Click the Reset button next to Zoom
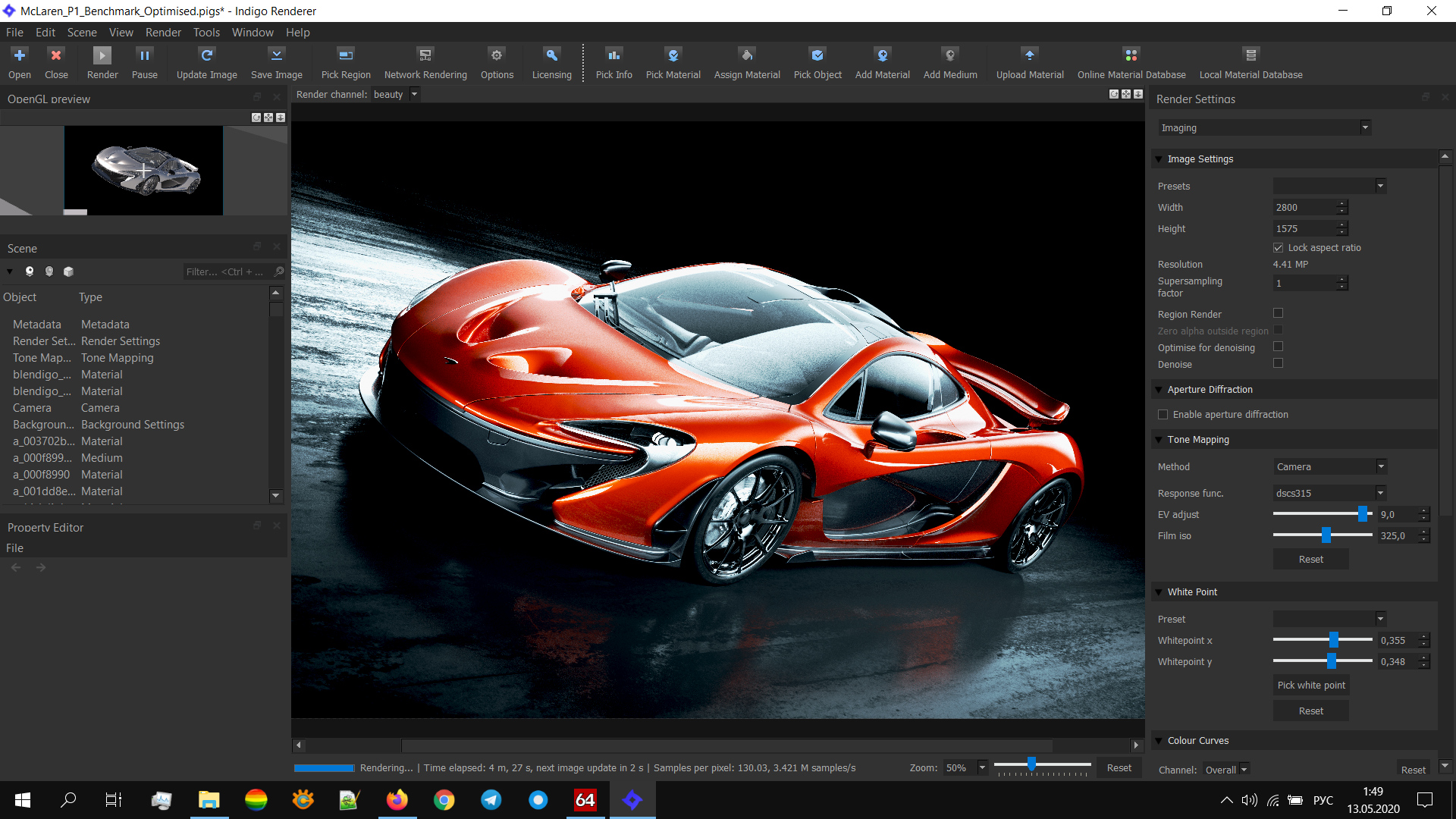The width and height of the screenshot is (1456, 819). point(1119,767)
